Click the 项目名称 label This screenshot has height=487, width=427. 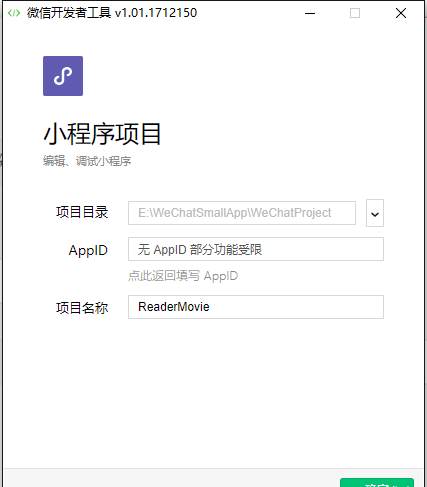82,308
